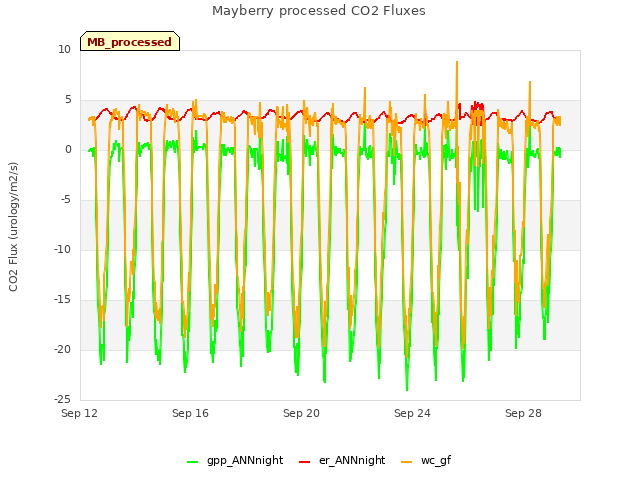Click the Sep 12 x-axis label

point(80,413)
